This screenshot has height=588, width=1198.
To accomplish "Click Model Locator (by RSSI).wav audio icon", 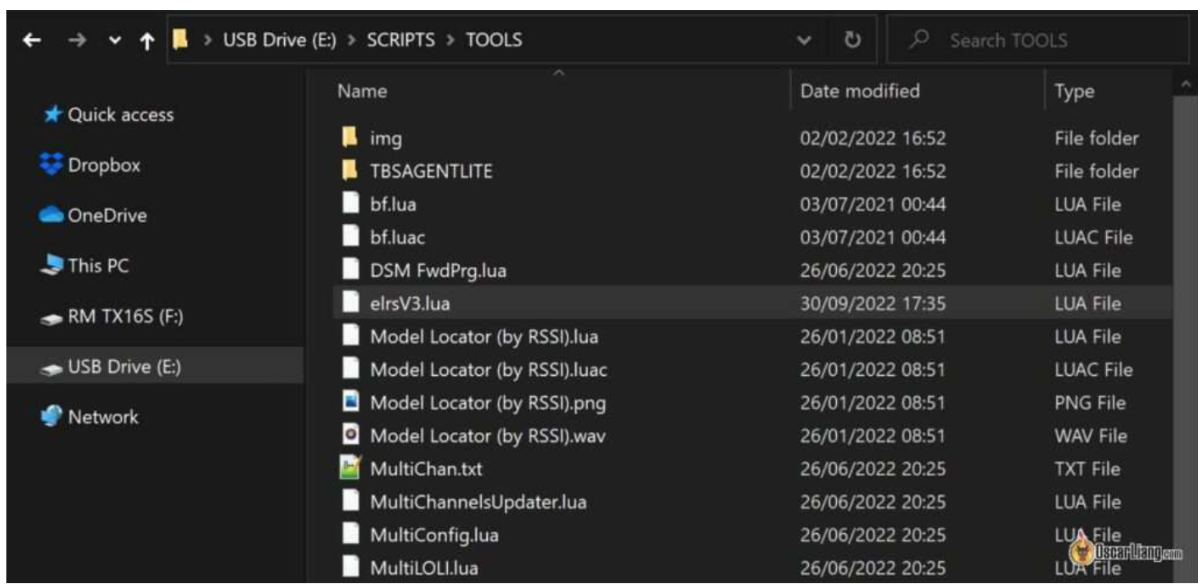I will coord(350,435).
